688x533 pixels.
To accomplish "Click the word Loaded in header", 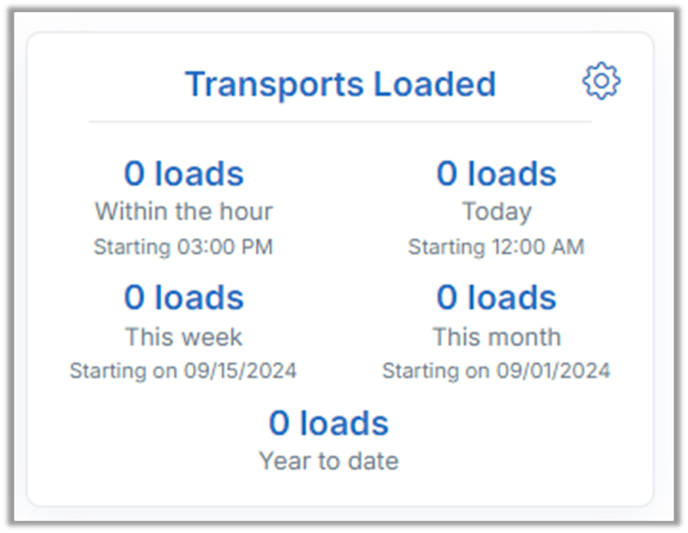I will pyautogui.click(x=435, y=84).
